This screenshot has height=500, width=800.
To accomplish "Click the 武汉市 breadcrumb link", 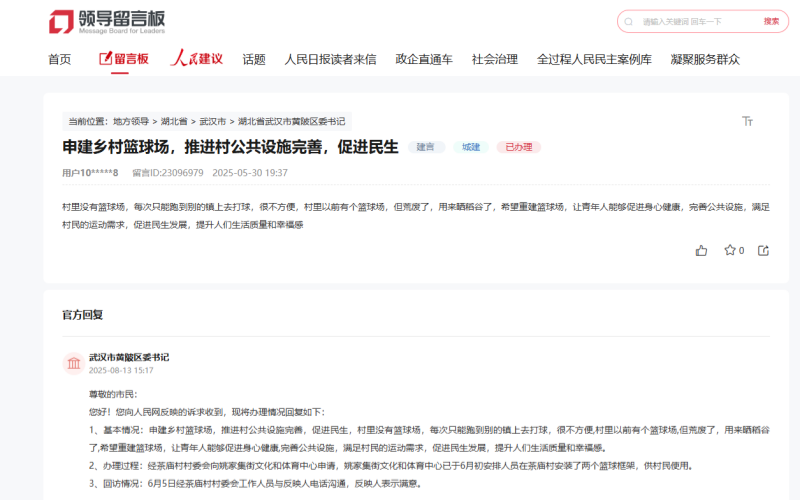I will click(213, 121).
